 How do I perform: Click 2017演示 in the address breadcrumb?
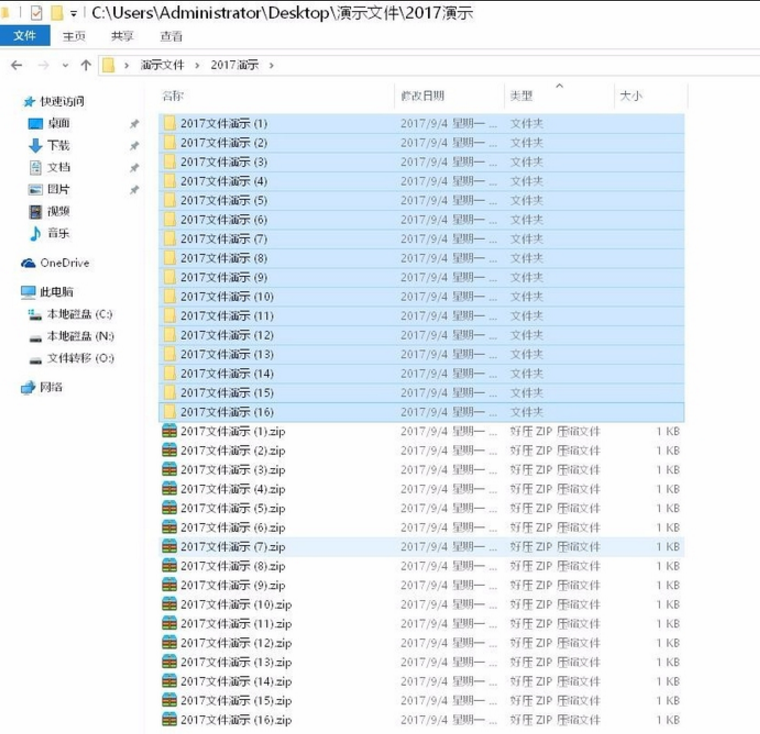235,65
